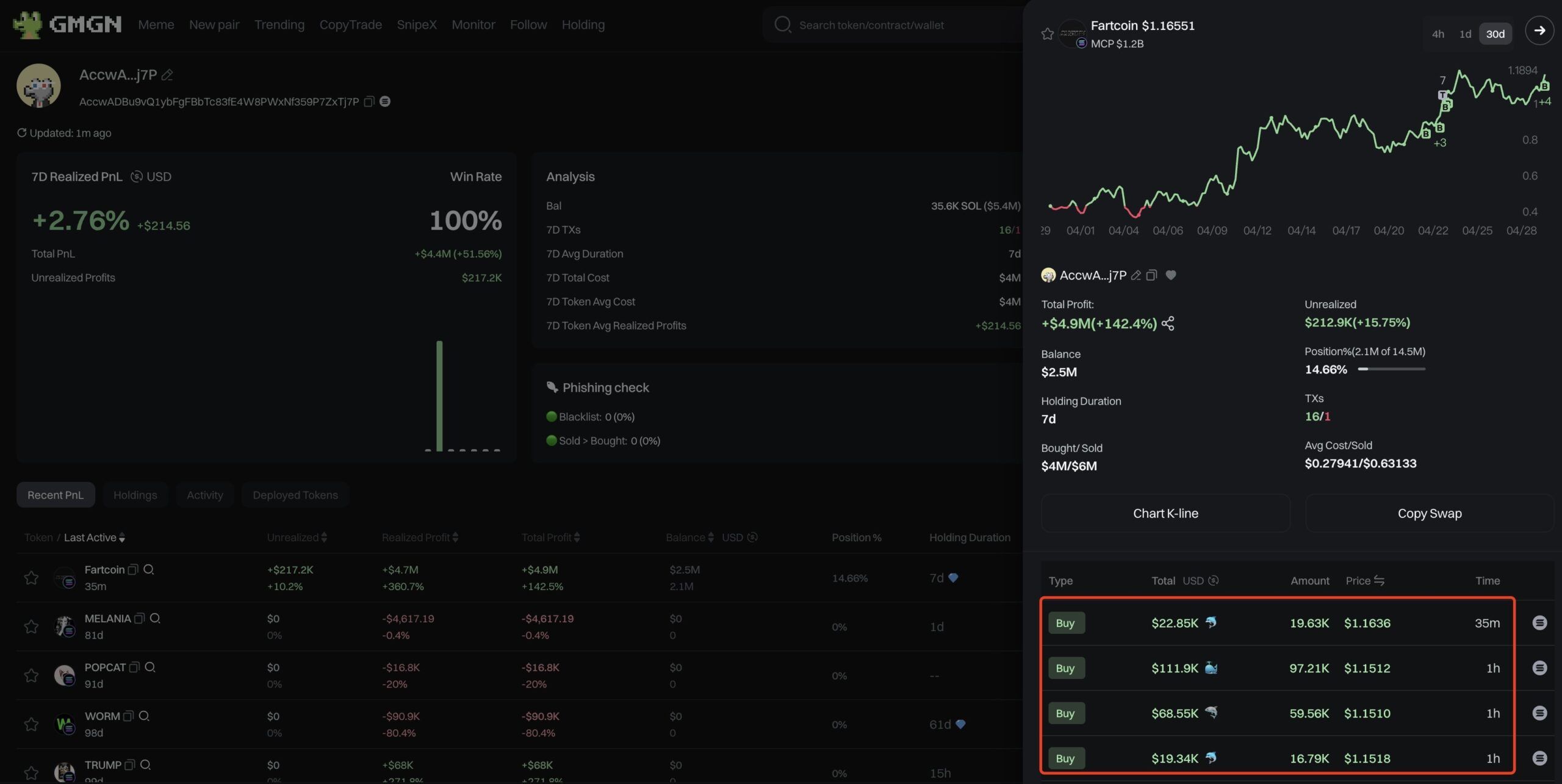1562x784 pixels.
Task: Favorite wallet with heart icon
Action: tap(1170, 275)
